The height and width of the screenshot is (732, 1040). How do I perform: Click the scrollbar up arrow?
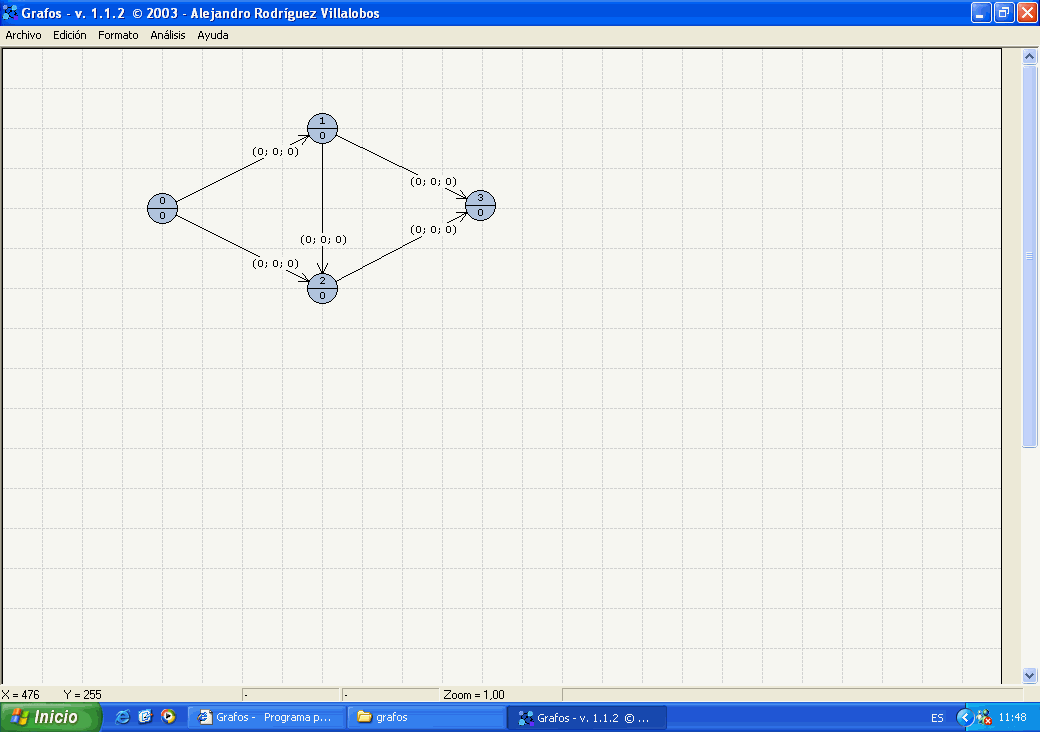pyautogui.click(x=1030, y=58)
